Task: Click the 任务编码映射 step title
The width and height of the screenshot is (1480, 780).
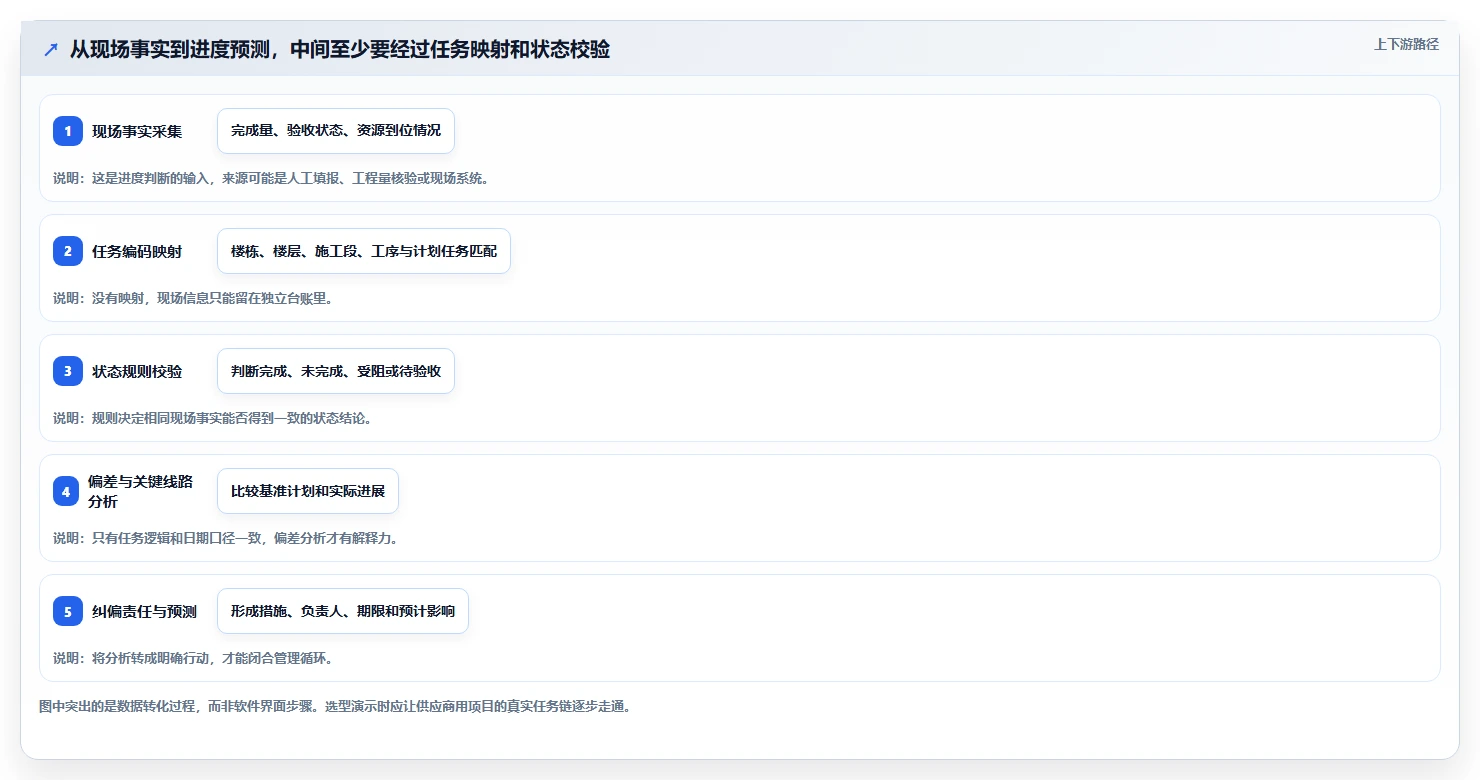Action: [137, 251]
